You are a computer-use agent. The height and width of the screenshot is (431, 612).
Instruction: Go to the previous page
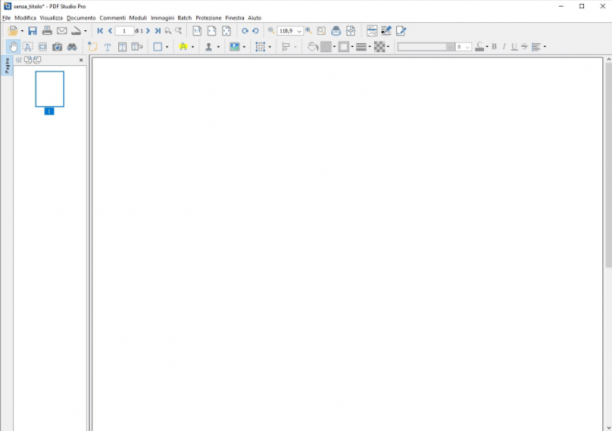pos(110,31)
